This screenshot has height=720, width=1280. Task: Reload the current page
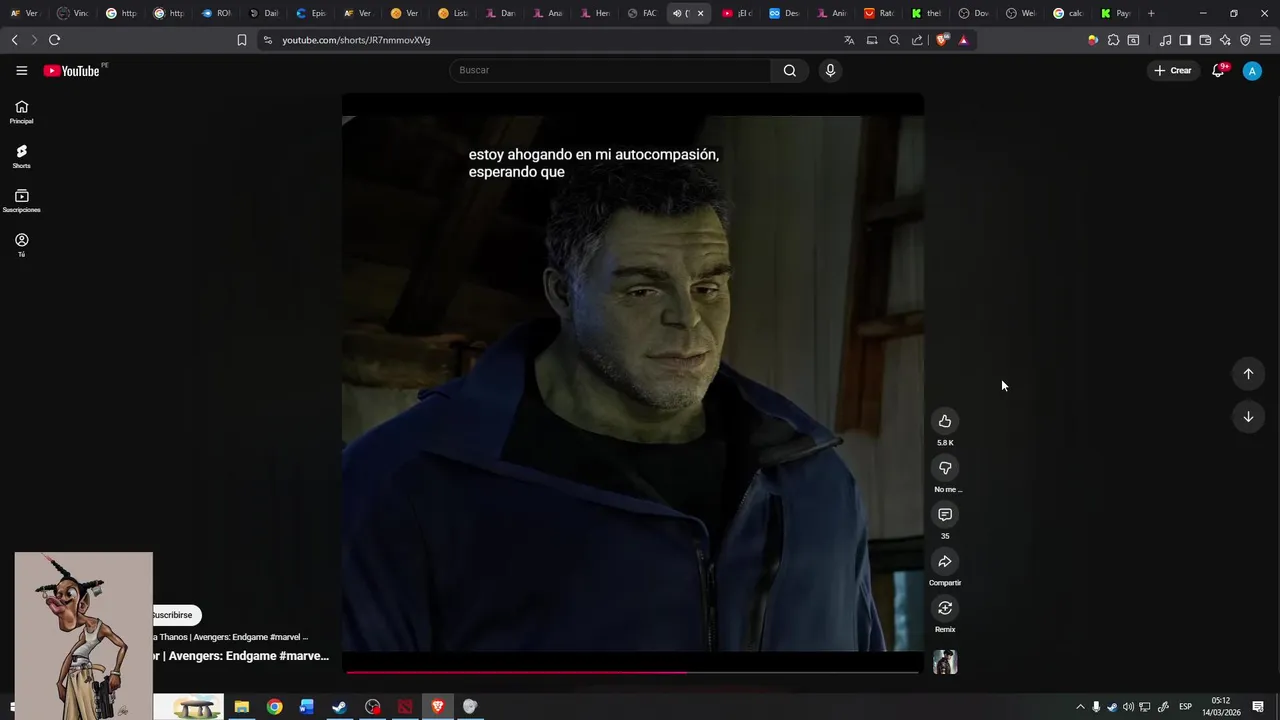pyautogui.click(x=54, y=40)
